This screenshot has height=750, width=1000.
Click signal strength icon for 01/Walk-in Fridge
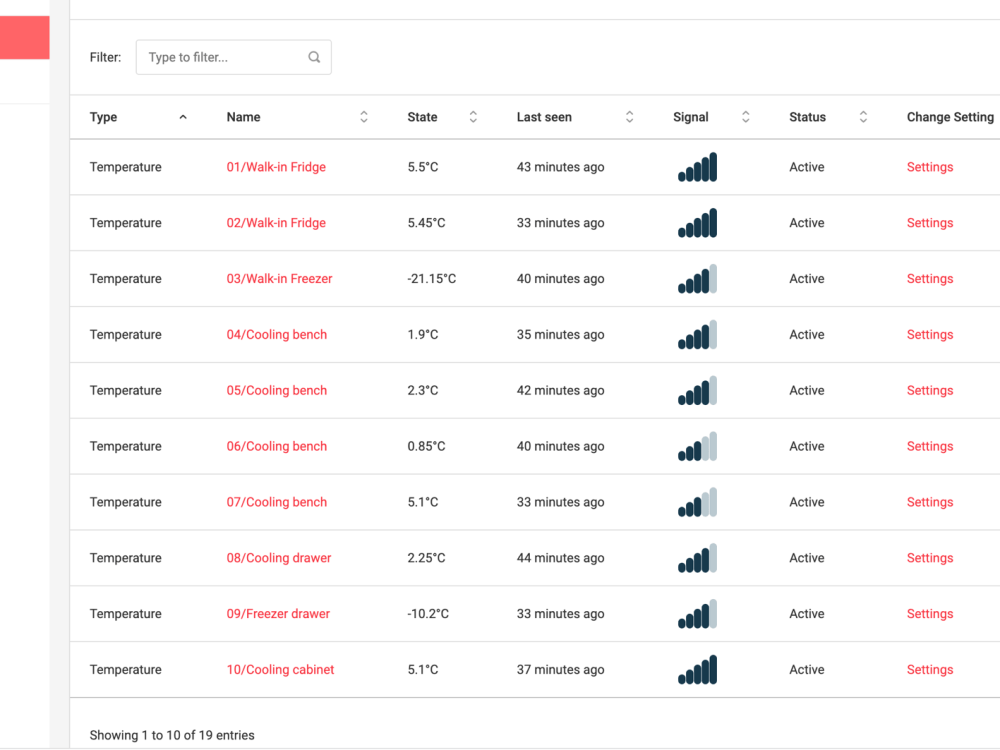tap(697, 167)
